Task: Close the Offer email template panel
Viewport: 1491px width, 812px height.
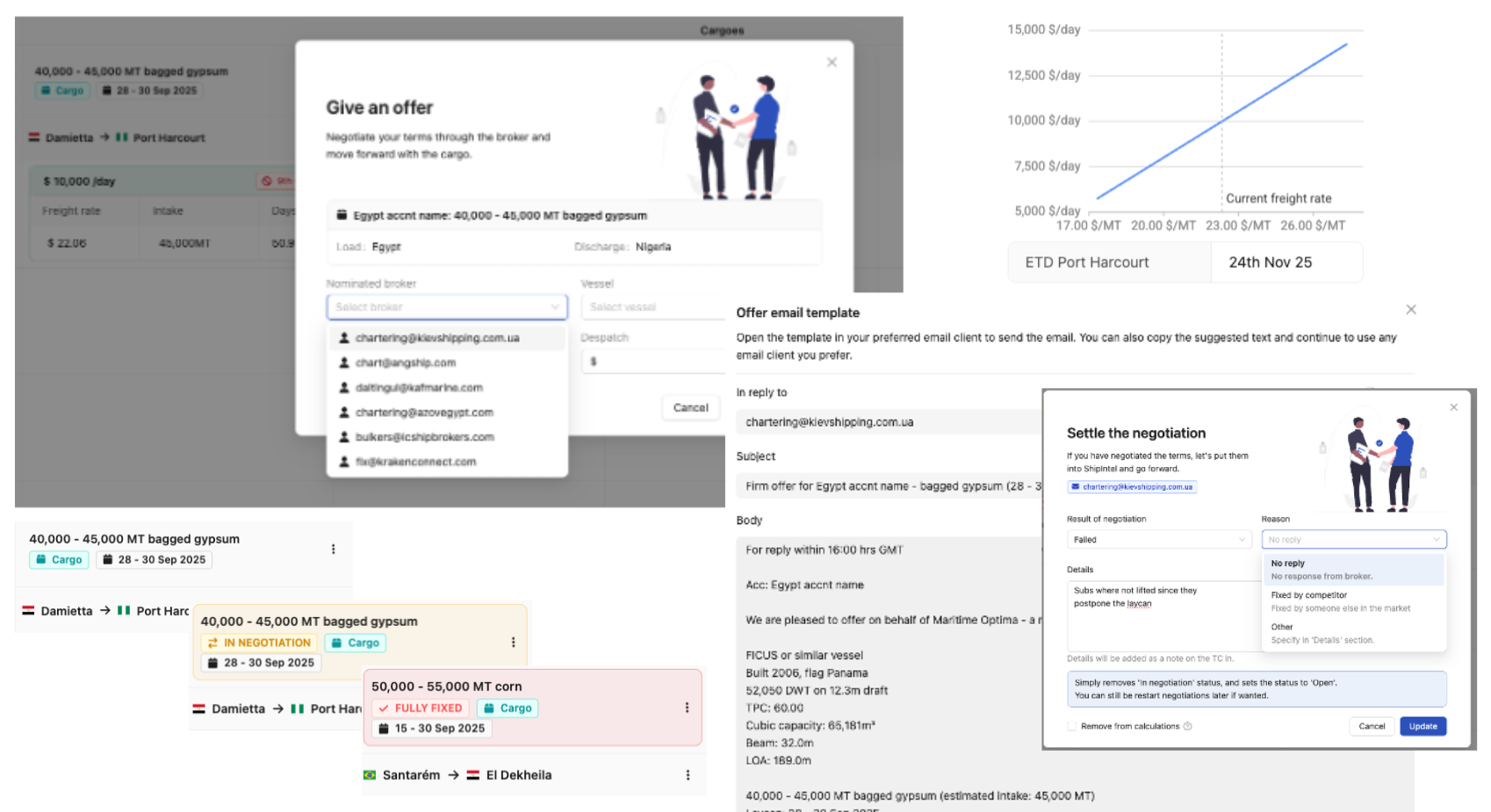Action: click(x=1410, y=310)
